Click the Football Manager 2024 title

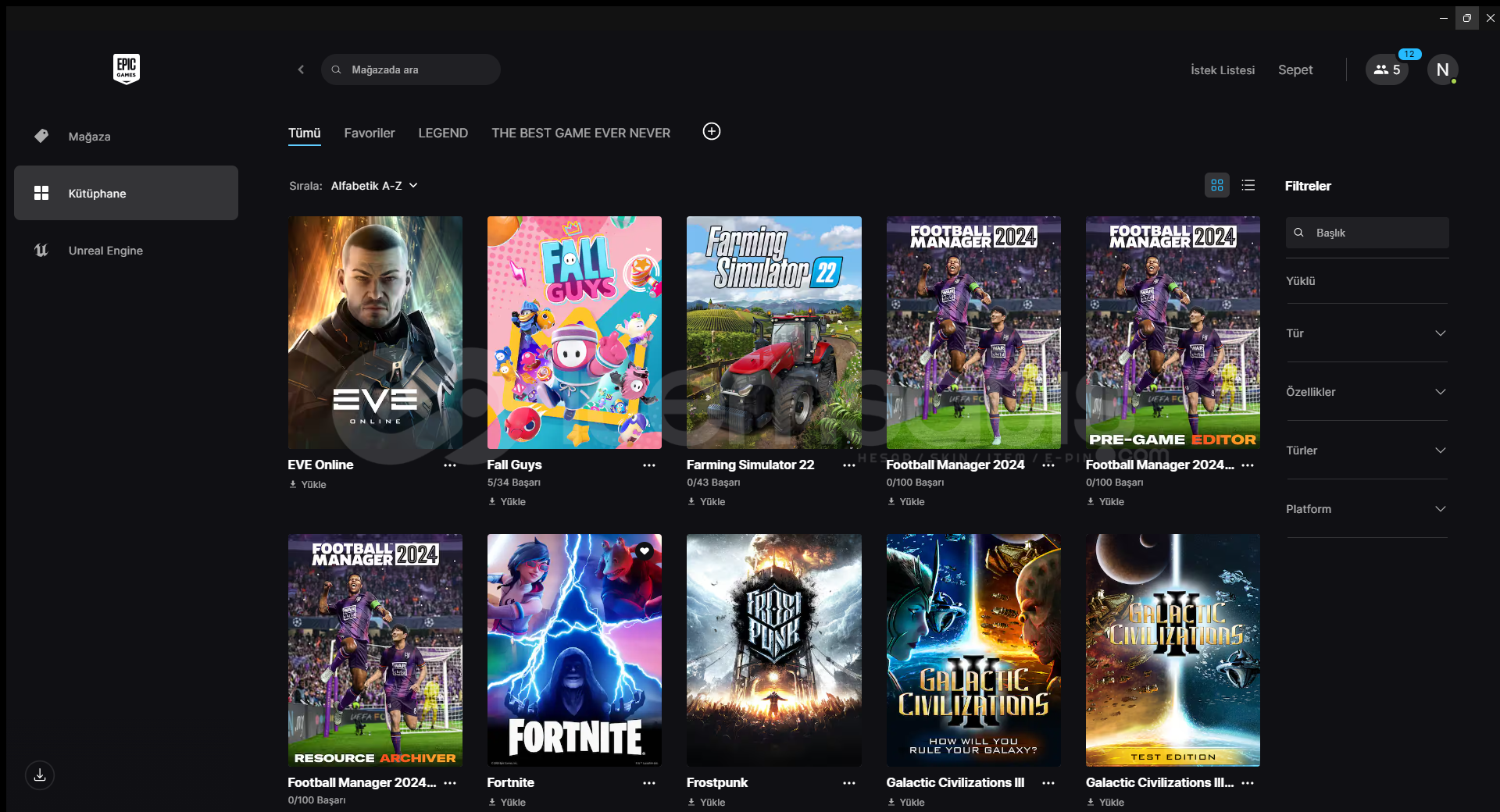pyautogui.click(x=955, y=465)
